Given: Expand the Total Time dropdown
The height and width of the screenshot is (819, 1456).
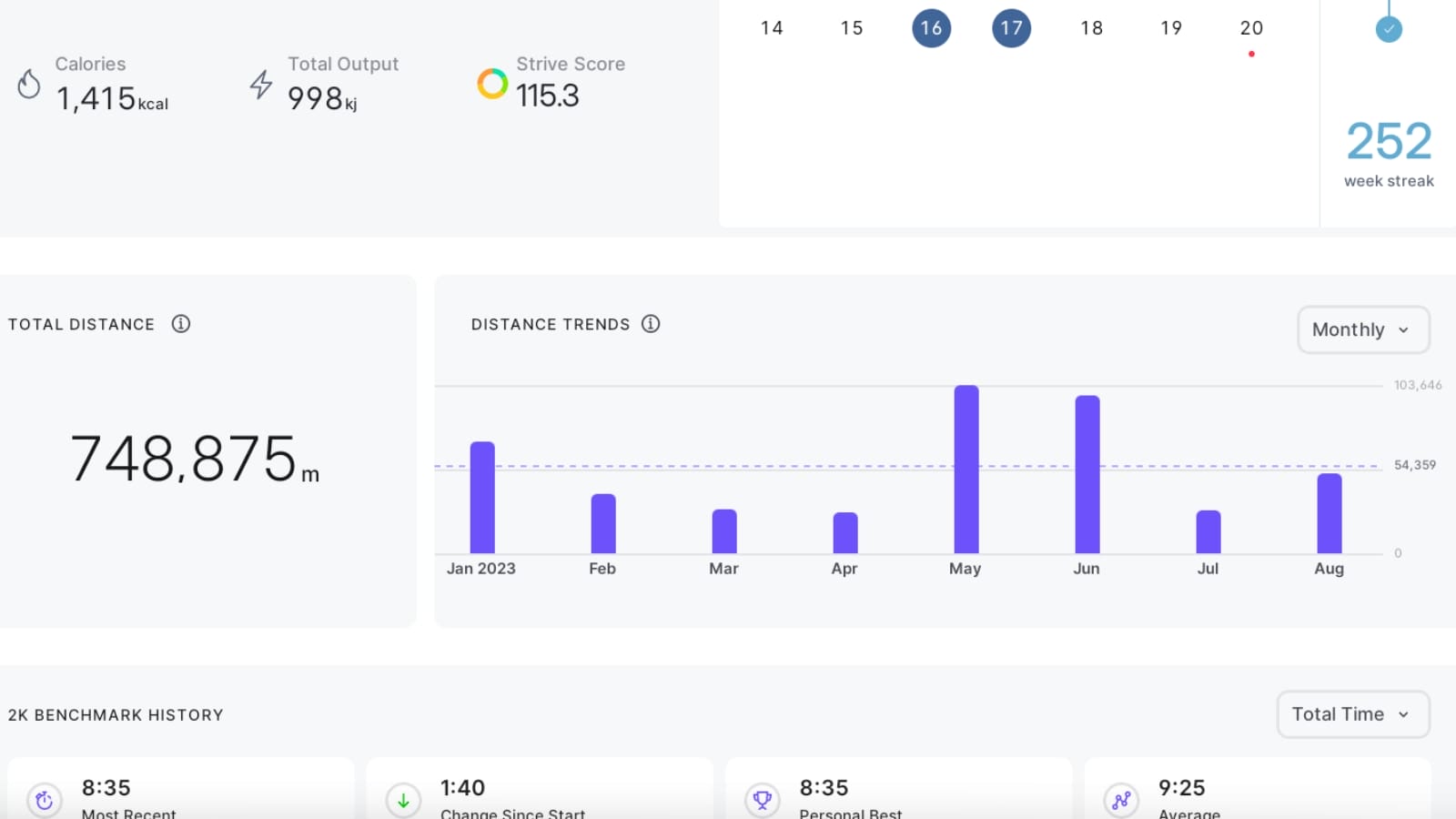Looking at the screenshot, I should 1352,714.
